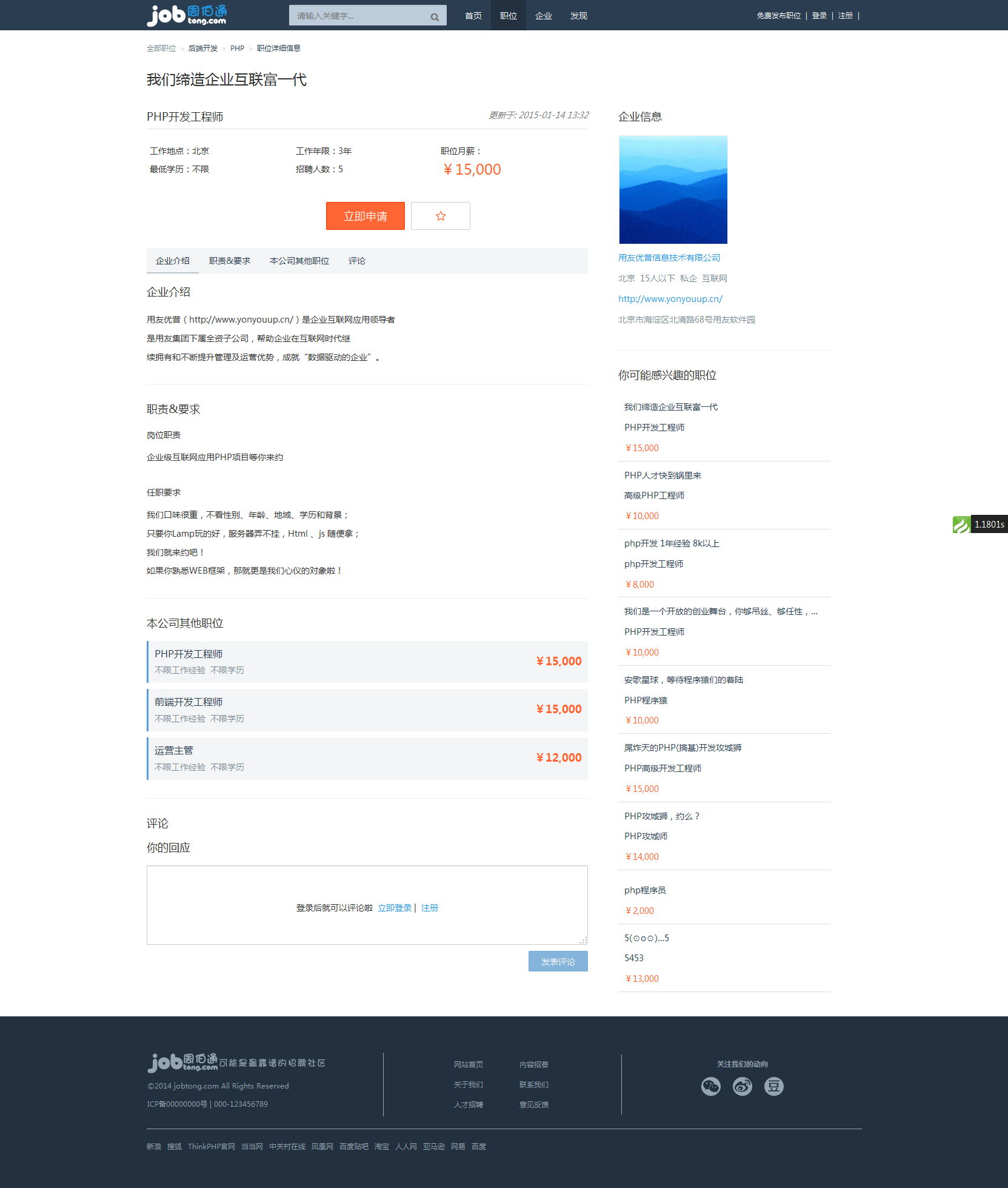Open the 淘宝 friend link
Image resolution: width=1008 pixels, height=1188 pixels.
[382, 1147]
